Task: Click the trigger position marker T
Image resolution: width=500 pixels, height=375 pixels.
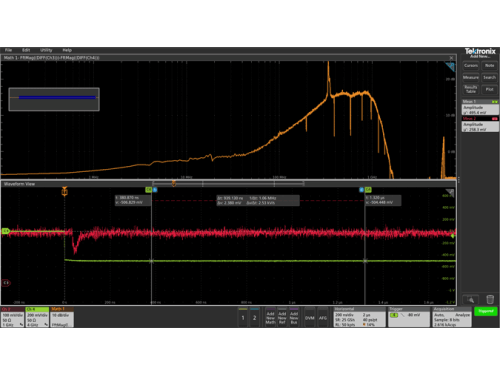Action: [x=64, y=191]
